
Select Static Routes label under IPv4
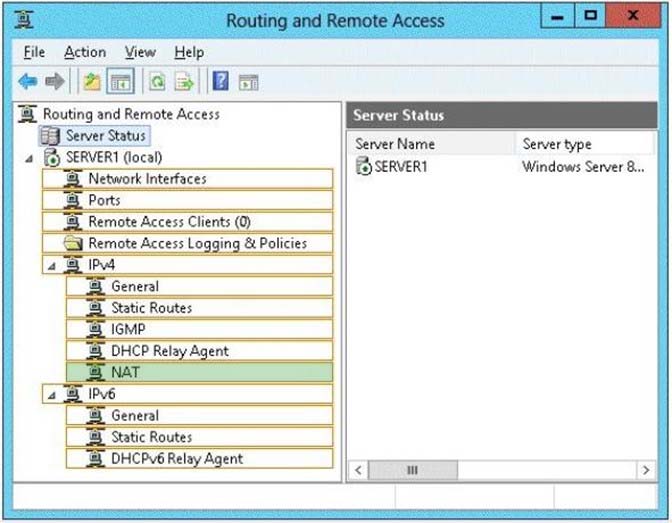pos(151,308)
